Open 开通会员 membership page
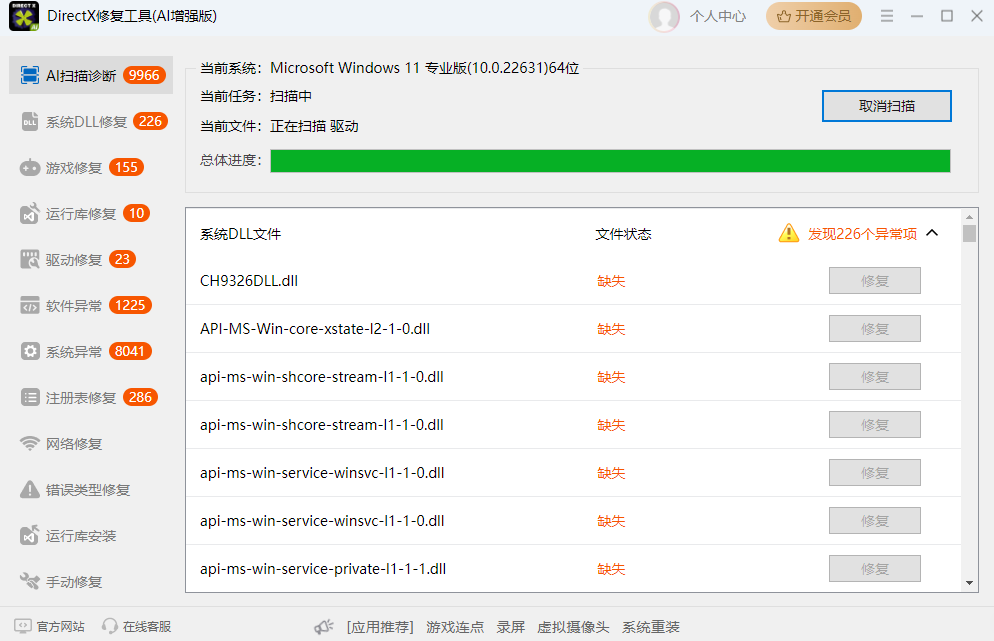 click(813, 16)
